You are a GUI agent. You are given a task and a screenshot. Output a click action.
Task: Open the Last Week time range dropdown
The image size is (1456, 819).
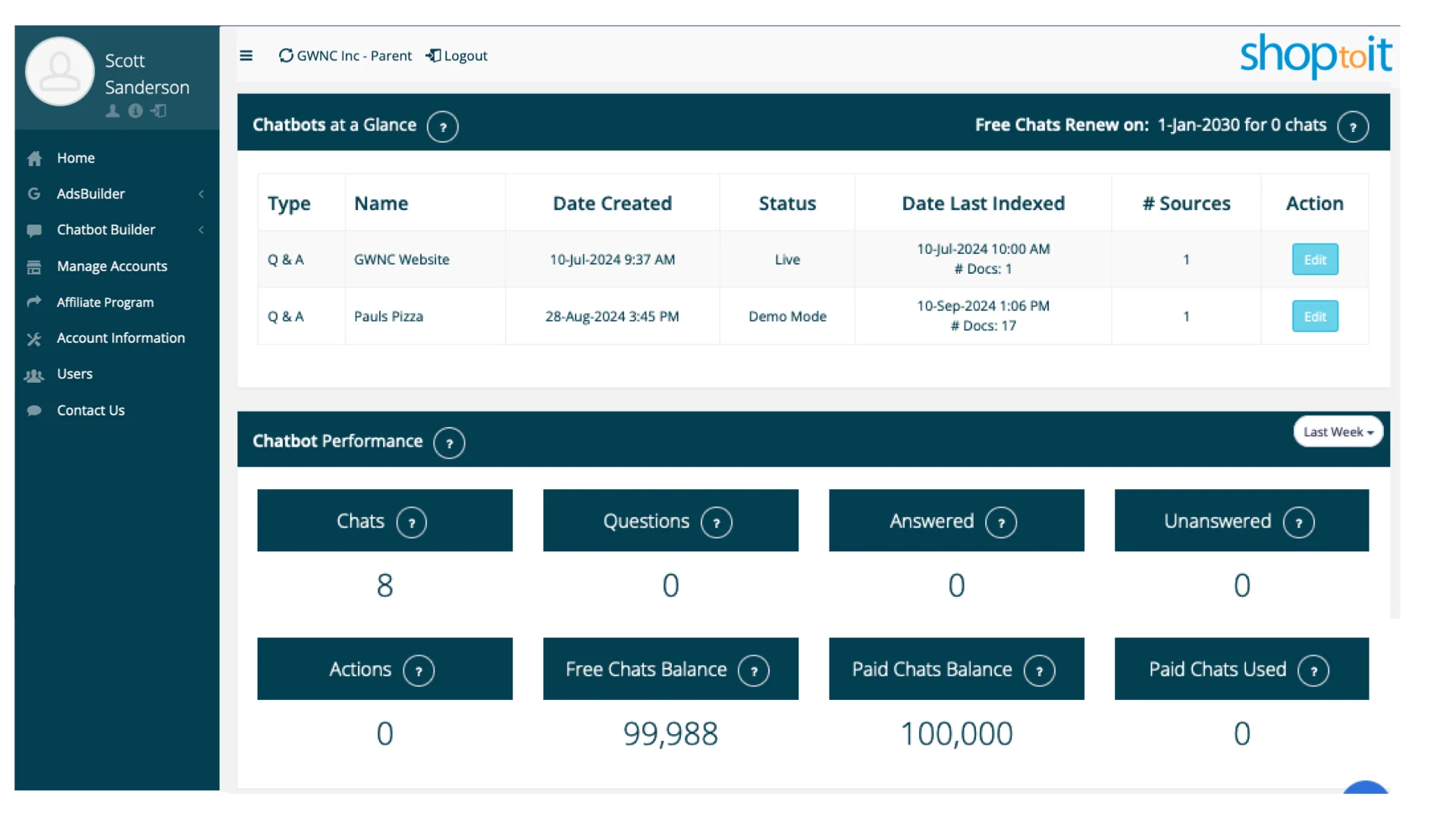point(1338,431)
